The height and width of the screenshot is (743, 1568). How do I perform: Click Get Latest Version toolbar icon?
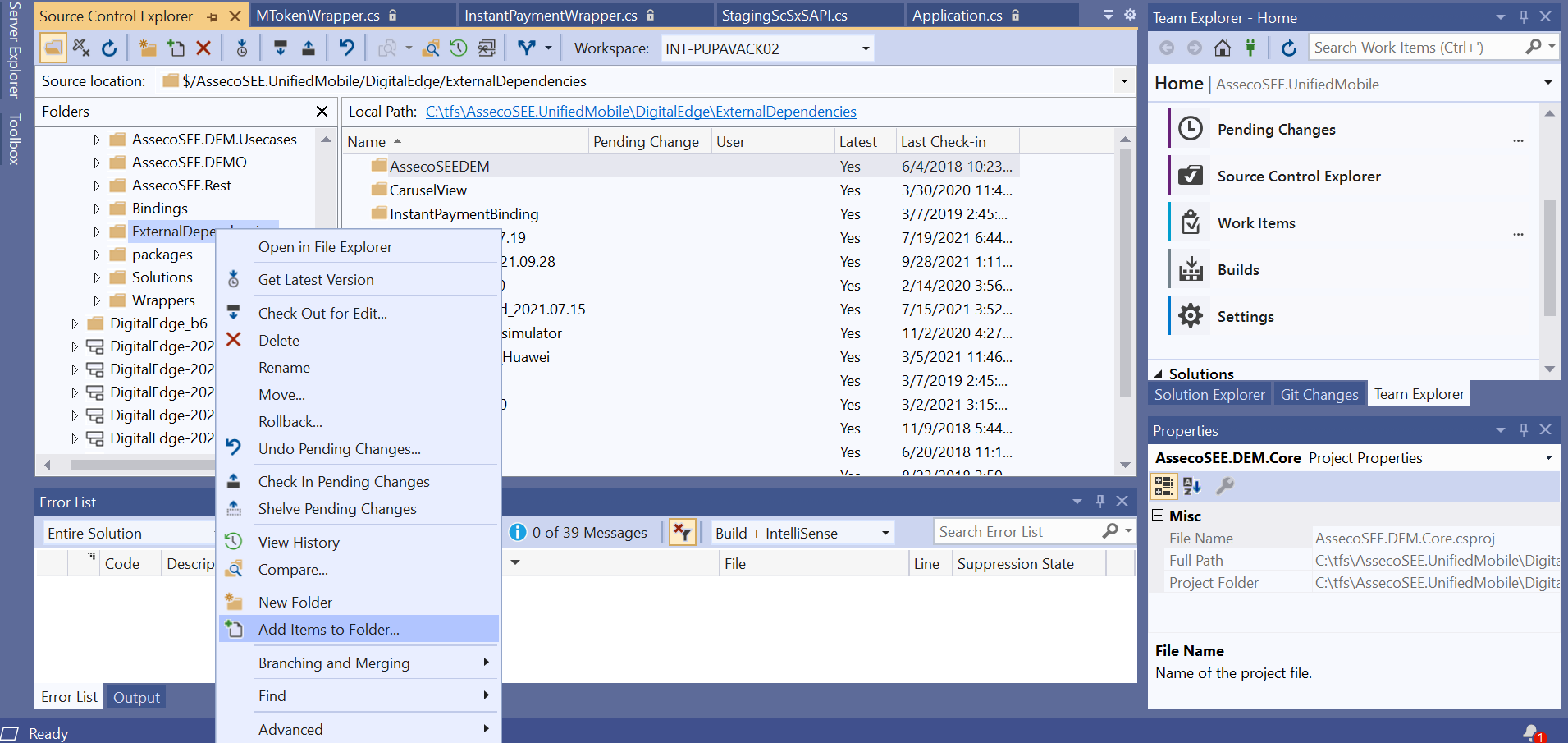(x=242, y=48)
